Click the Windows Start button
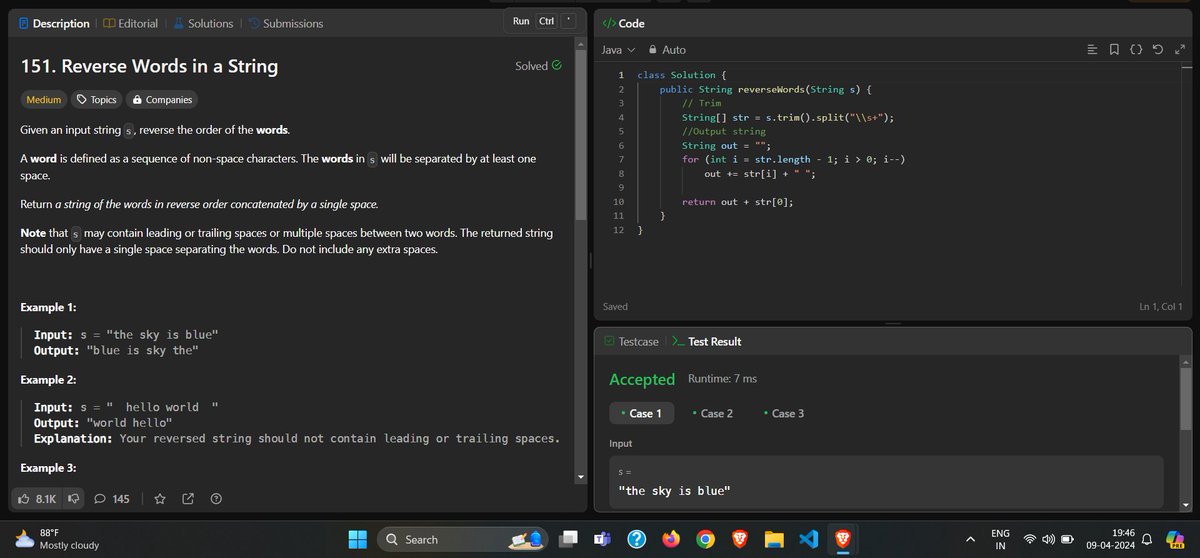 pyautogui.click(x=358, y=539)
